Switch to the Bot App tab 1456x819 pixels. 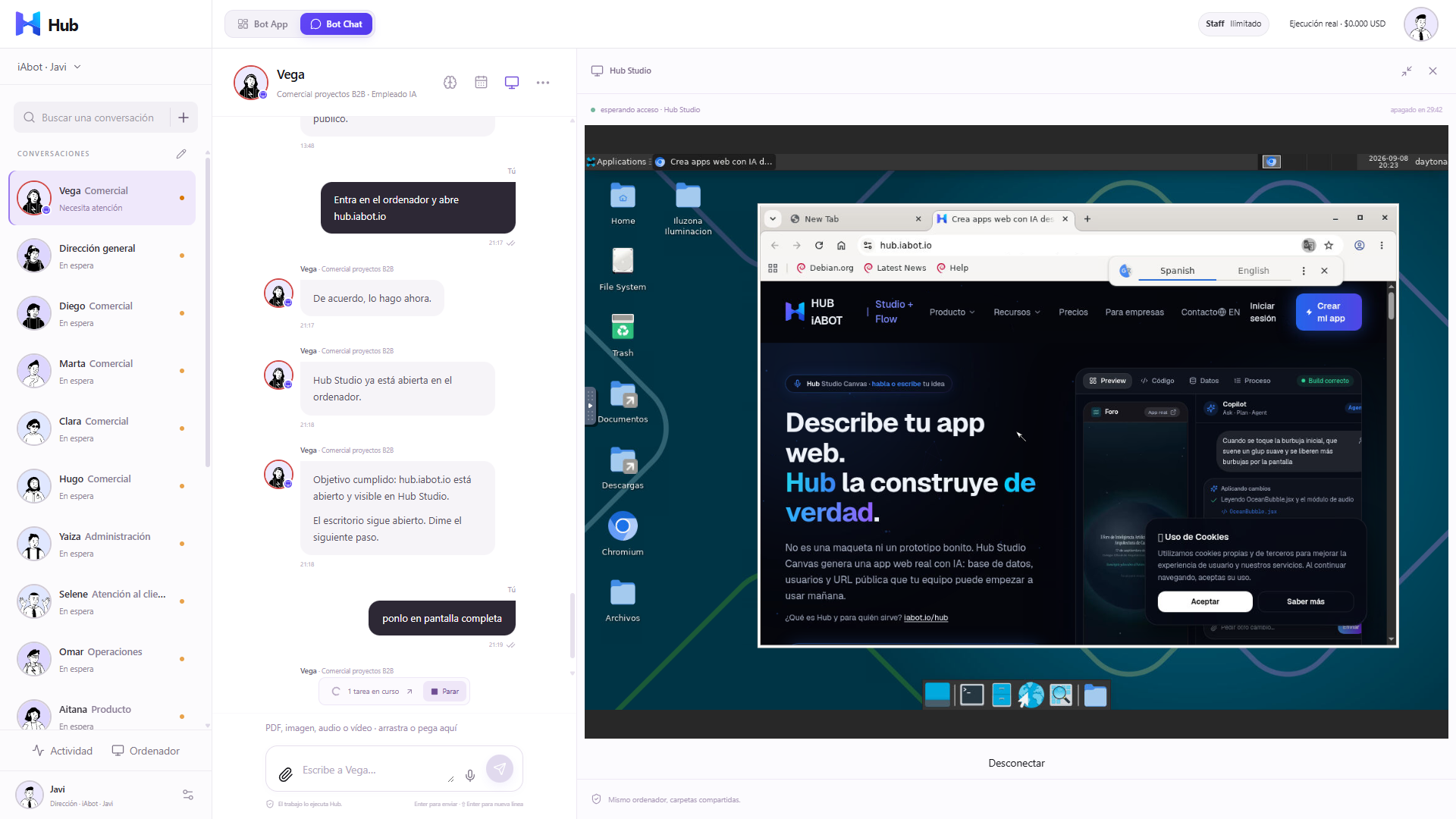[x=262, y=24]
